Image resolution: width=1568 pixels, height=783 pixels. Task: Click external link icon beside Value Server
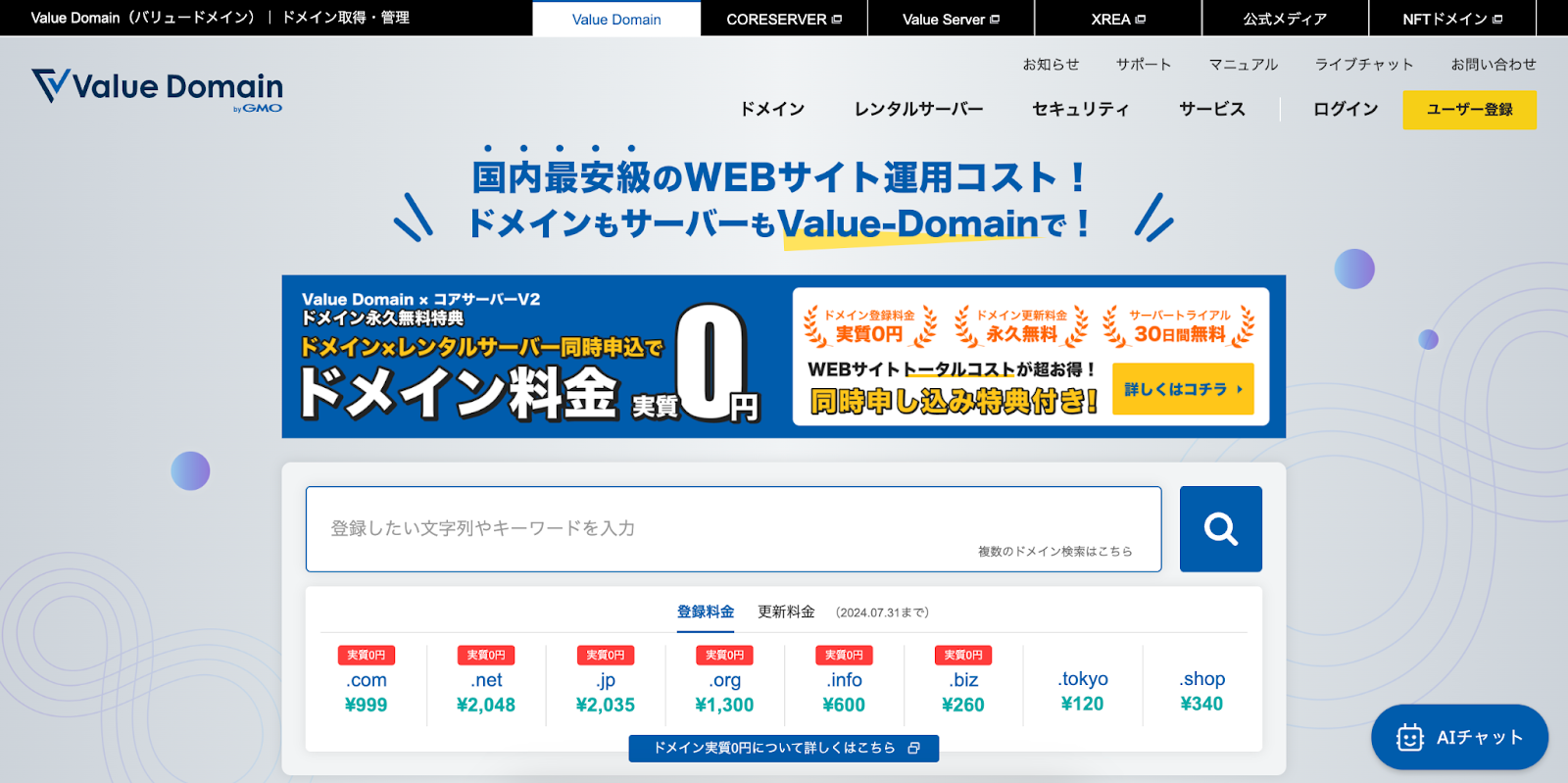tap(995, 20)
